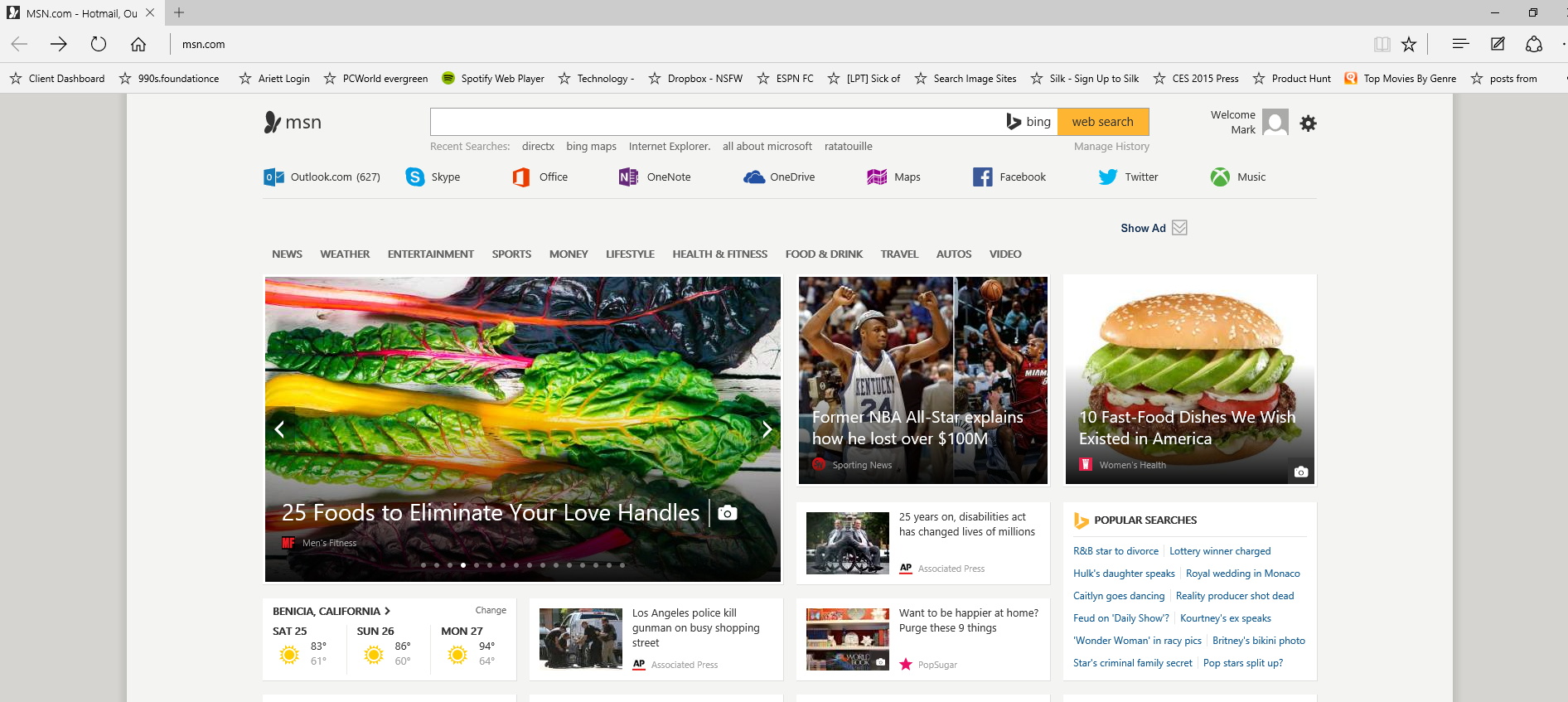Open Client Dashboard bookmark
Screen dimensions: 1568x702
58,79
